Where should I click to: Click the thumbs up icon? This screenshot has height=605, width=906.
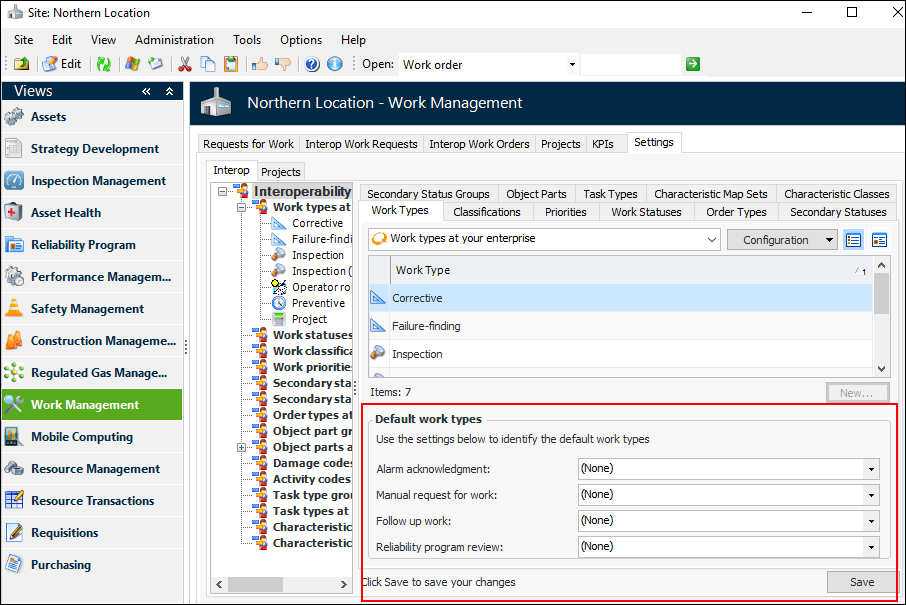coord(260,64)
